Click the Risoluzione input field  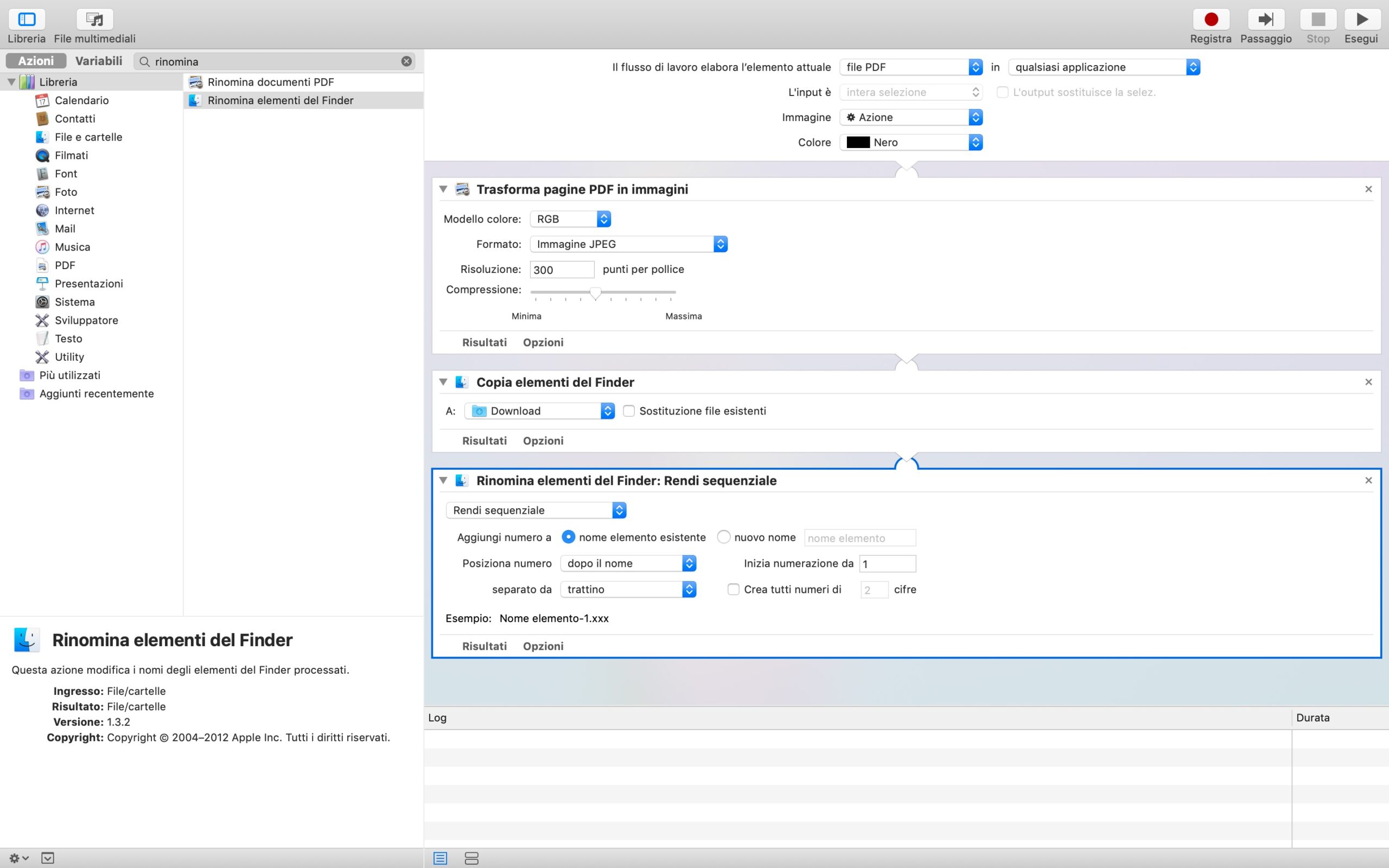tap(562, 270)
